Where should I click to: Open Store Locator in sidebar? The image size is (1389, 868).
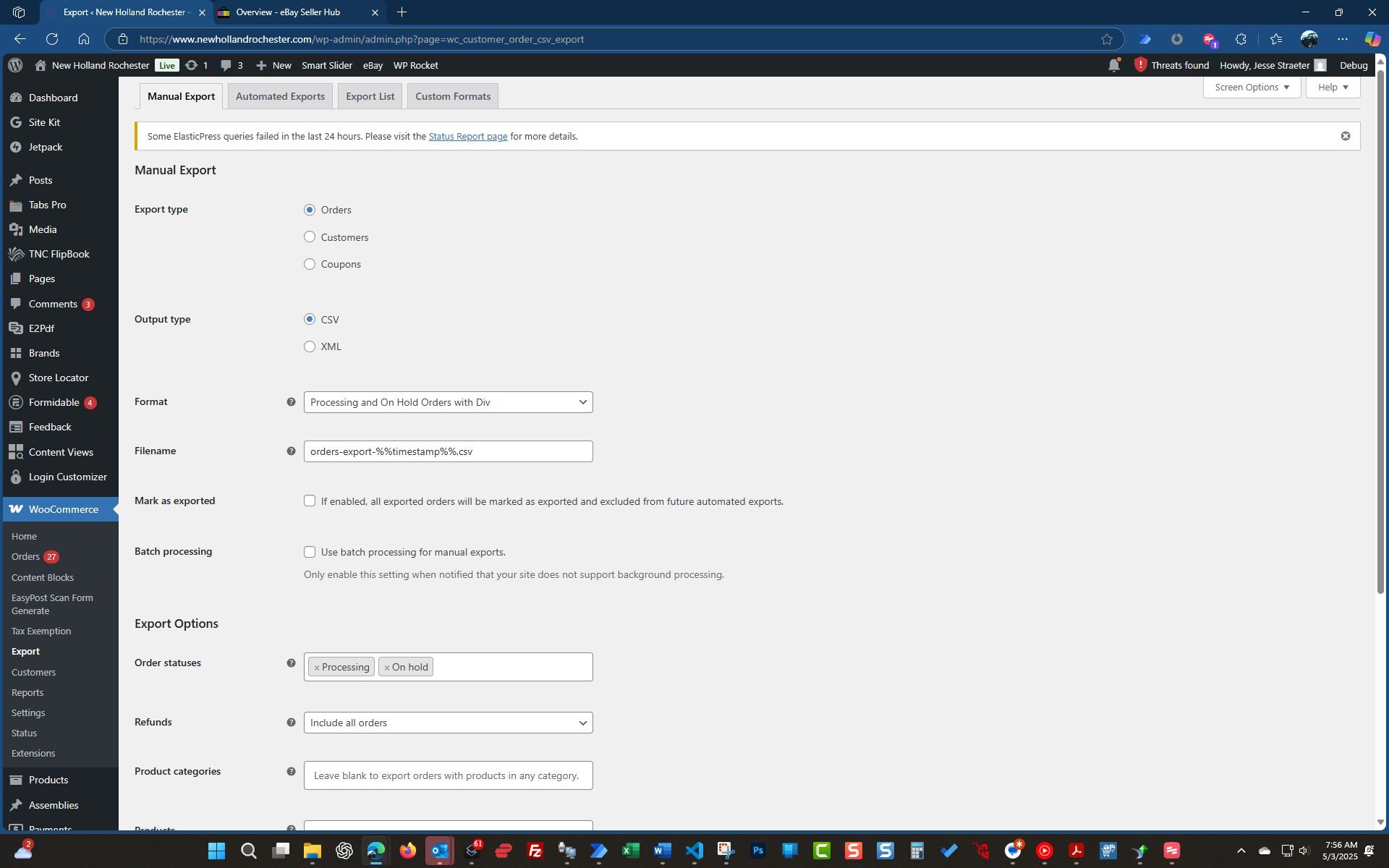58,378
